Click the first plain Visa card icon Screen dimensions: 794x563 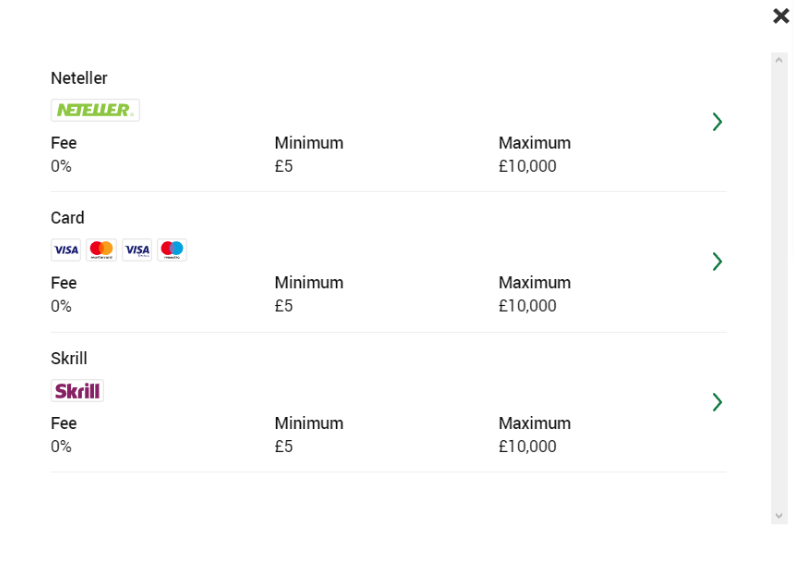(x=66, y=250)
